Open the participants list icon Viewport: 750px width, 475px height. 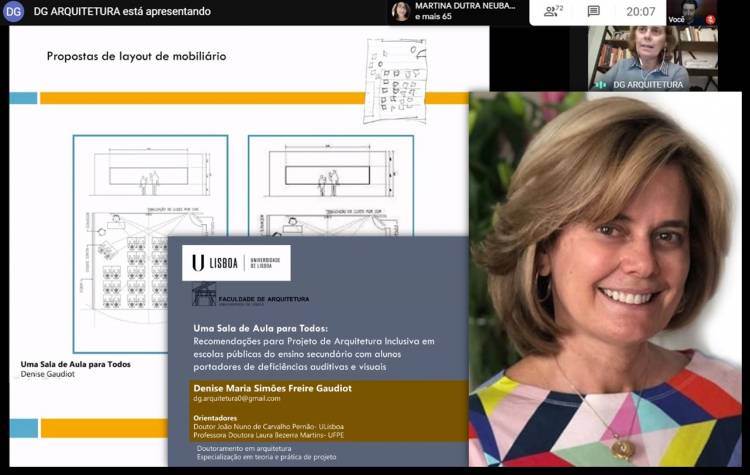(551, 11)
